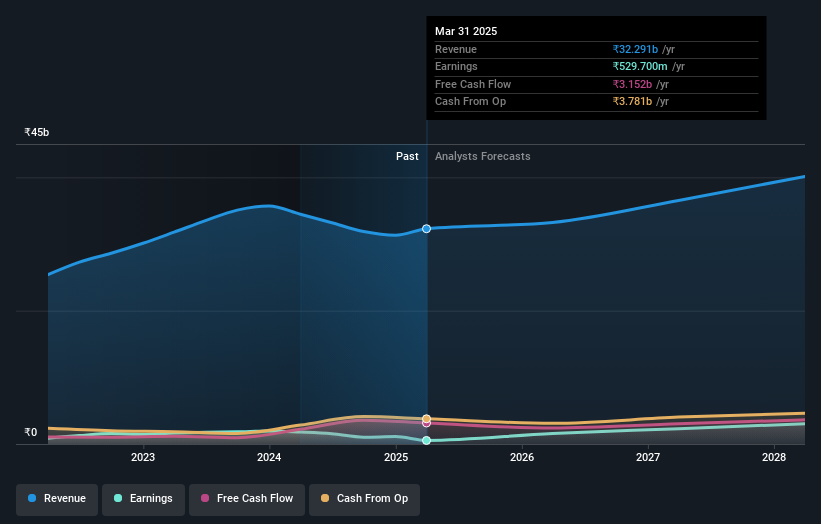
Task: Select the Earnings data point marker at Mar 2025
Action: [x=427, y=440]
